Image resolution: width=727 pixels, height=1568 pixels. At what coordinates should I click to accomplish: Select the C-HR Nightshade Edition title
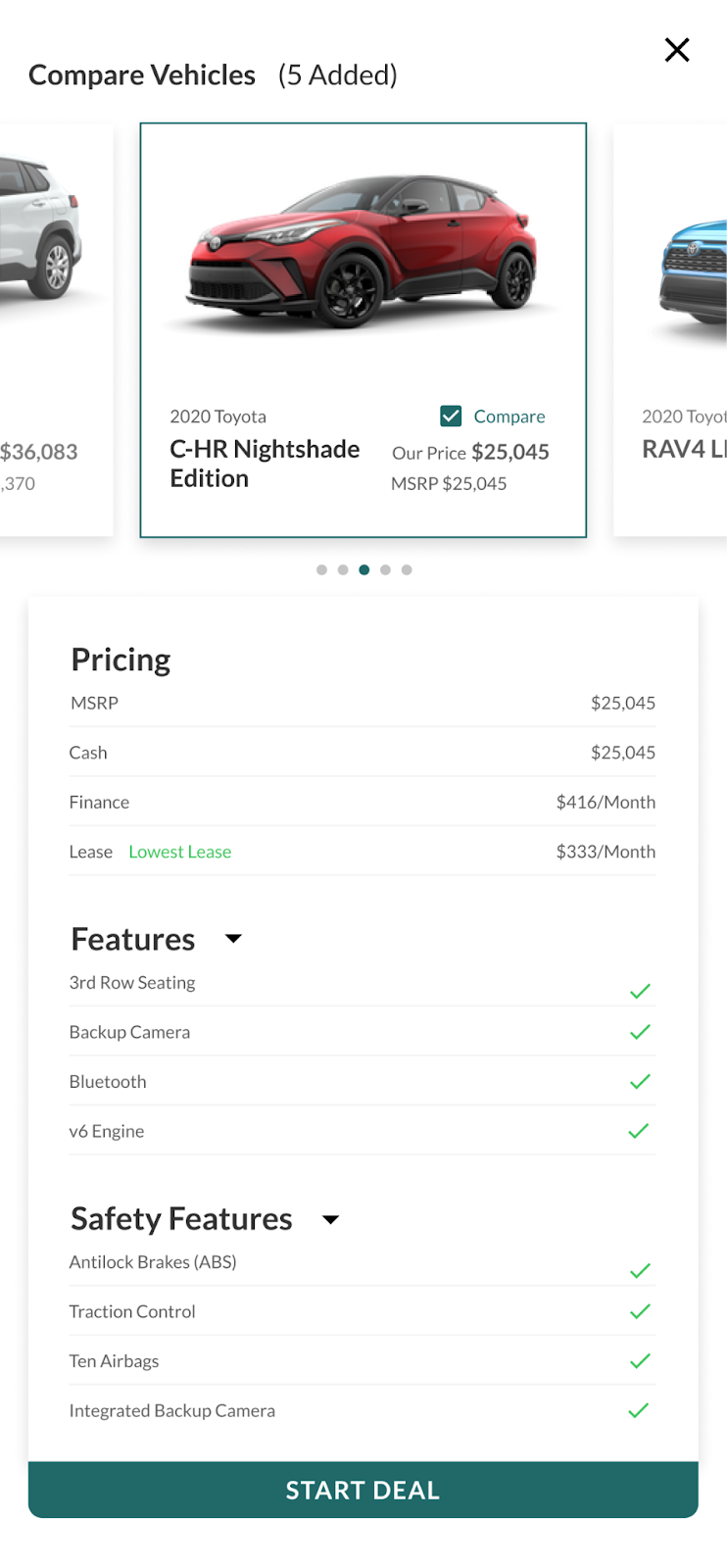click(265, 464)
